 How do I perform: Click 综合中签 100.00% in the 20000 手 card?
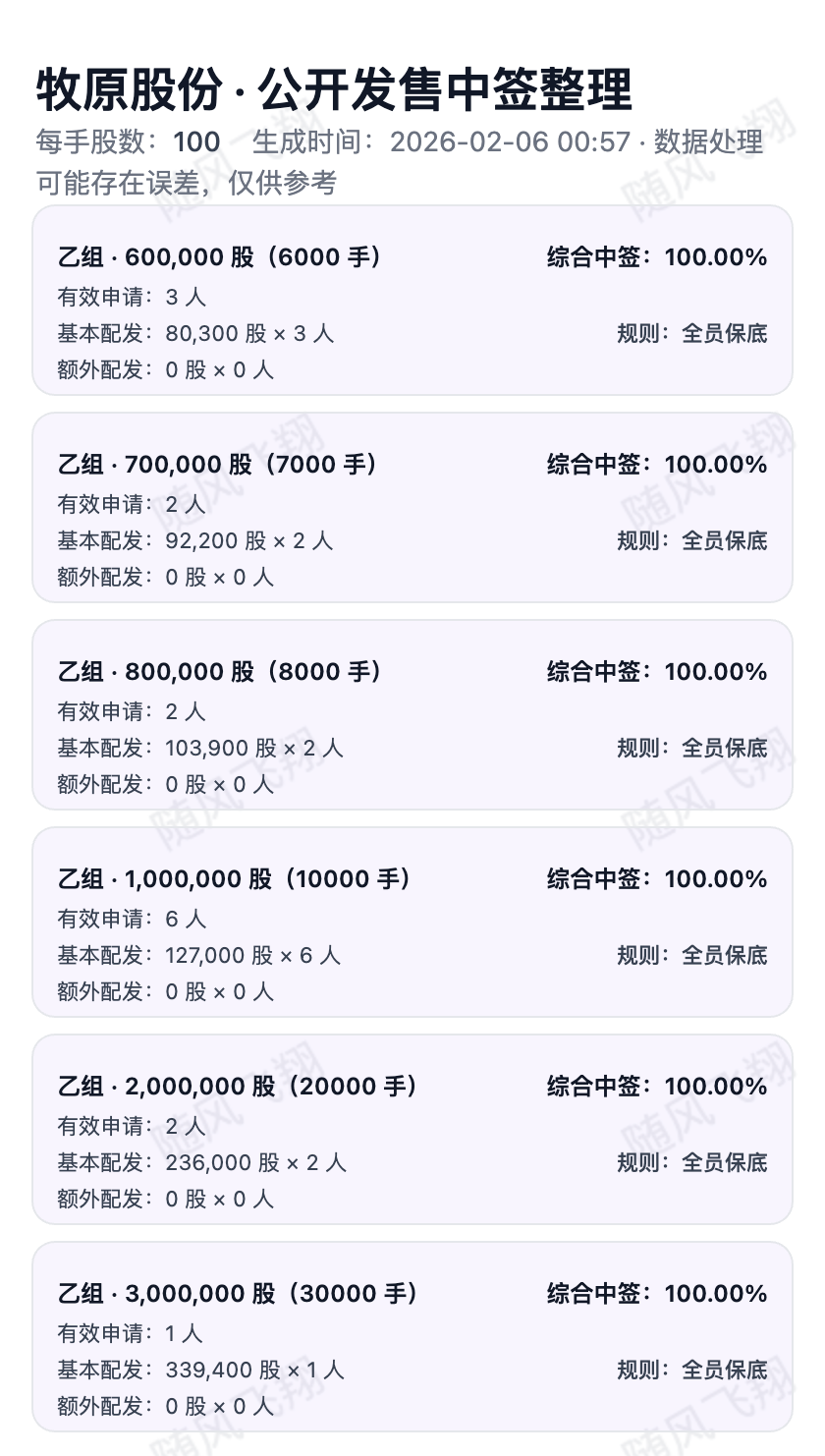coord(656,1087)
